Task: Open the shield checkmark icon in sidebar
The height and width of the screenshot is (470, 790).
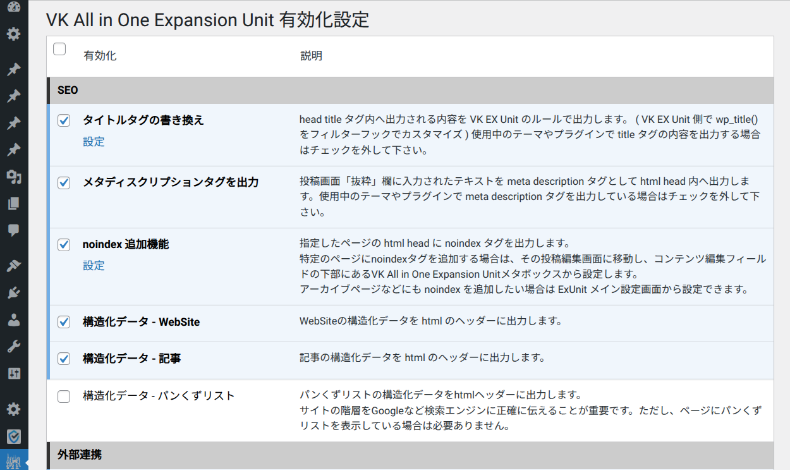Action: pos(14,436)
